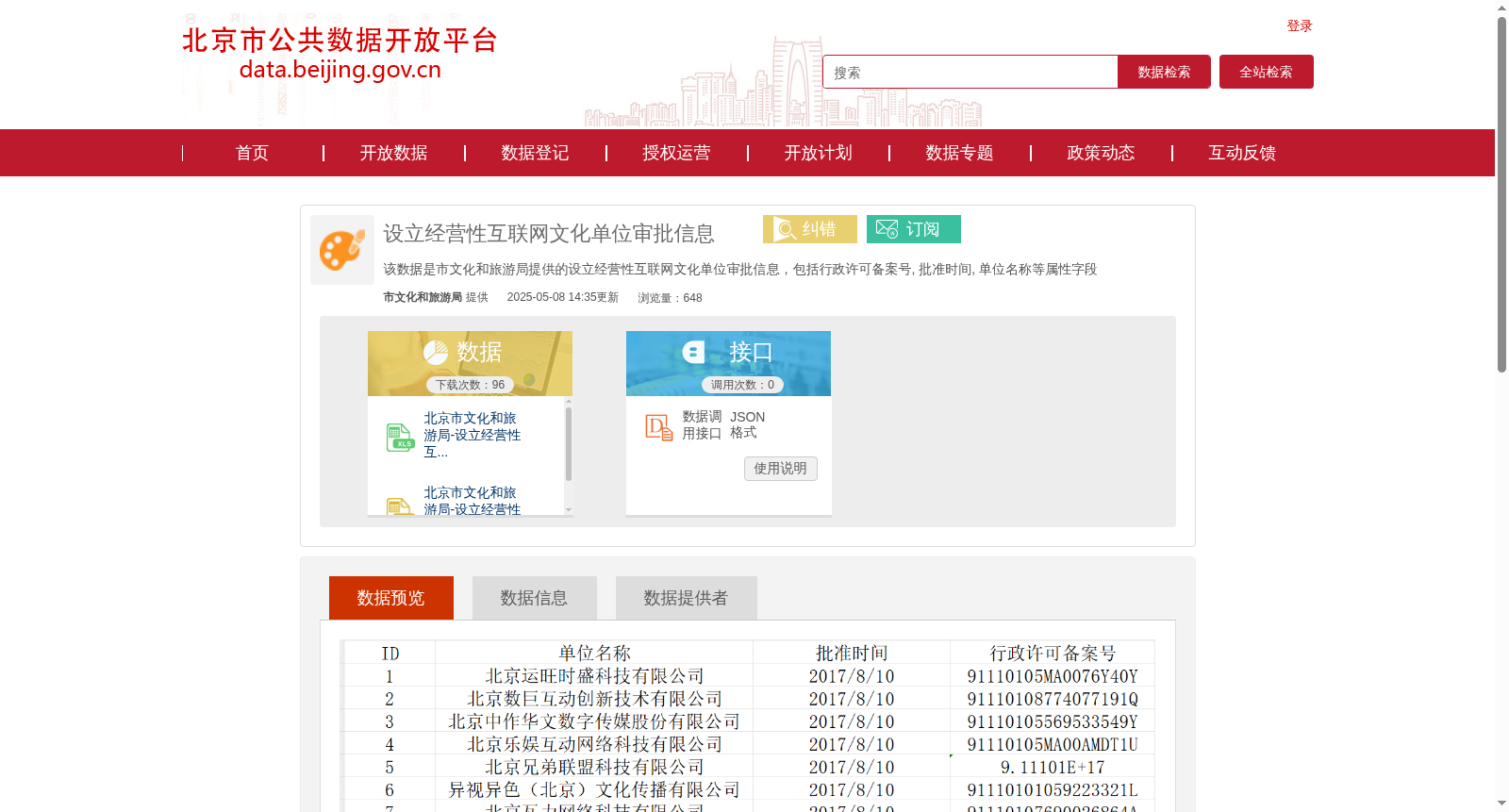
Task: Click the page vertical scrollbar thumb
Action: (x=1501, y=193)
